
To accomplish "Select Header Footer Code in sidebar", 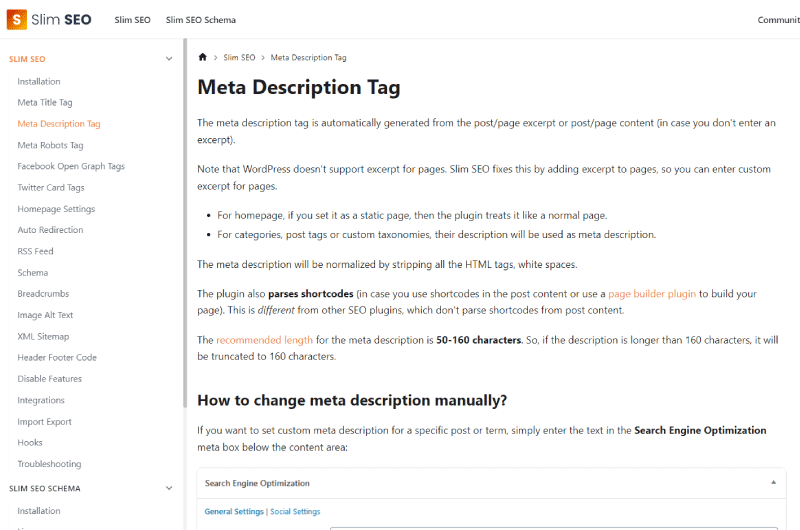I will coord(57,358).
